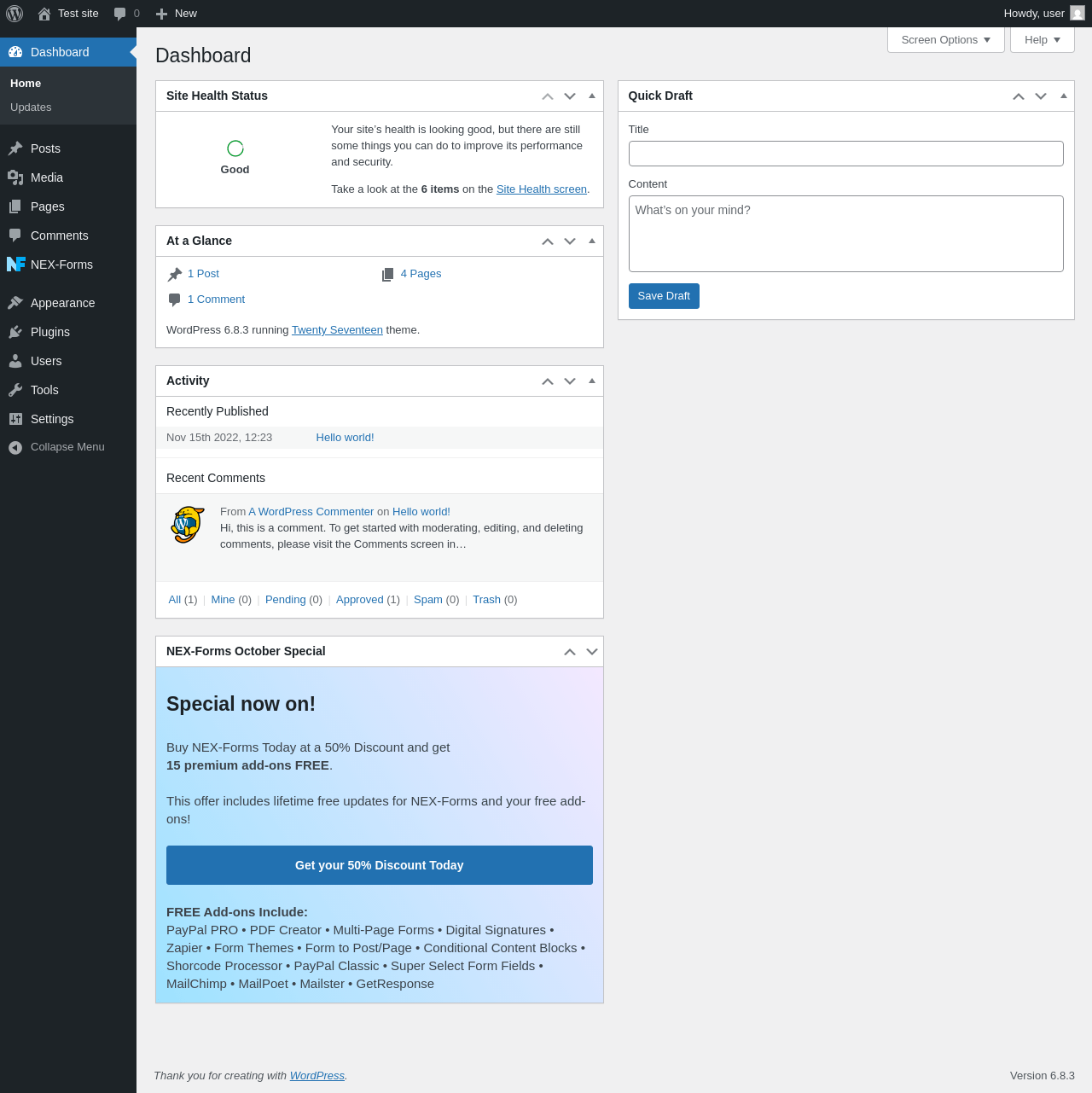Click the Settings sliders icon in sidebar
1092x1093 pixels.
(15, 419)
